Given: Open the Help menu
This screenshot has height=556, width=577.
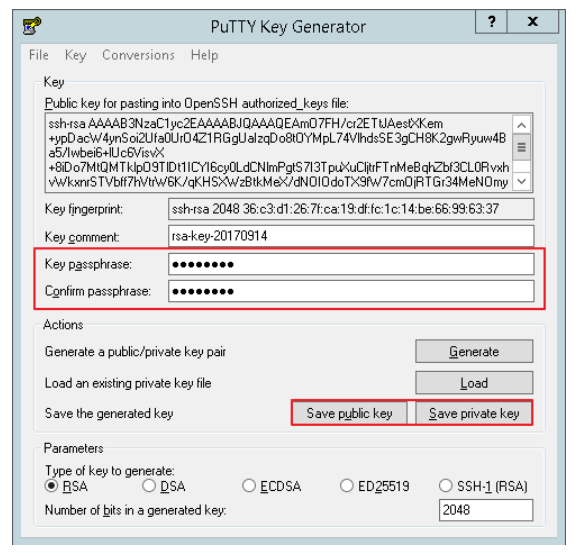Looking at the screenshot, I should click(x=205, y=55).
